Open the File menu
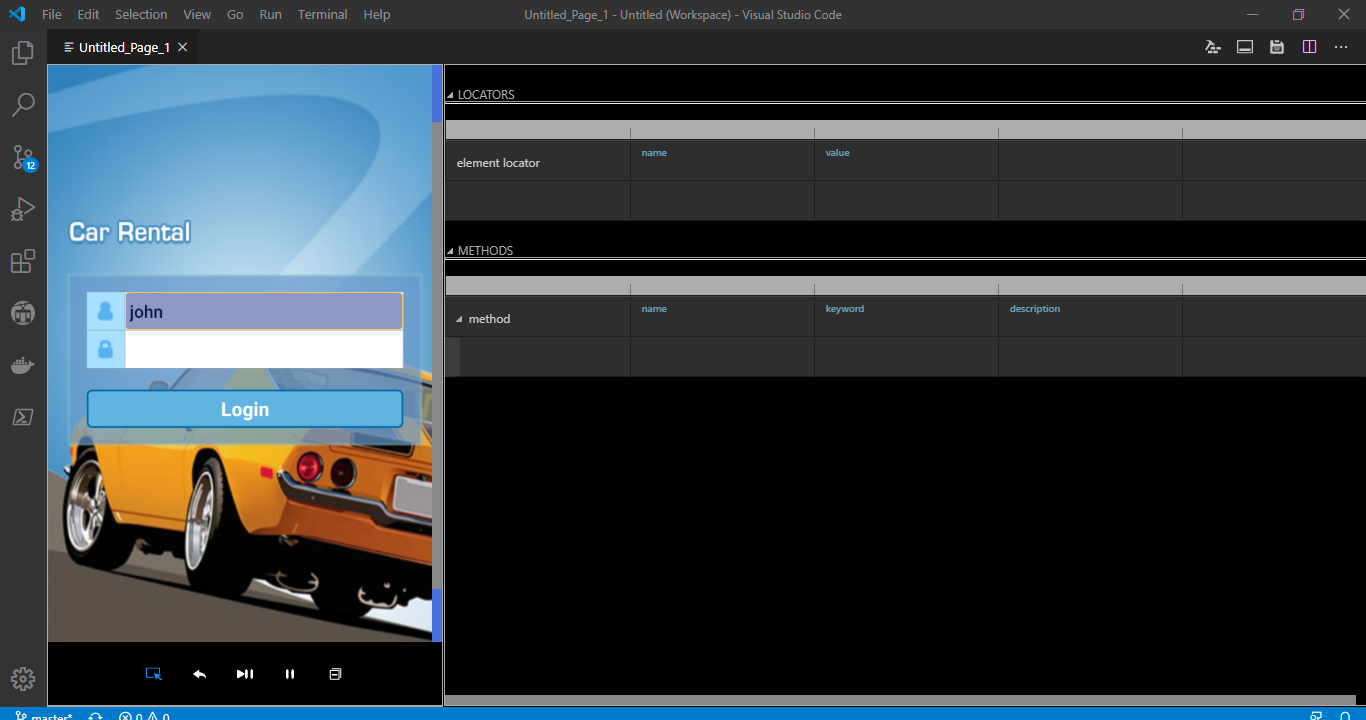Screen dimensions: 1366x720 [x=52, y=15]
